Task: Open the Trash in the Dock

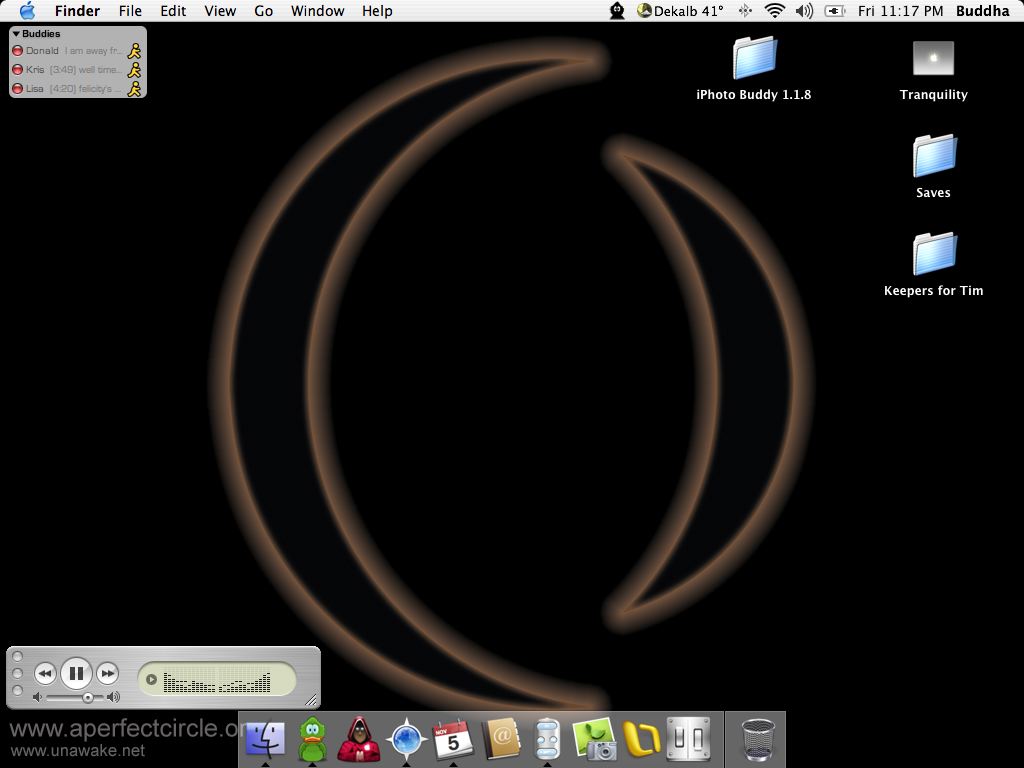Action: point(759,739)
